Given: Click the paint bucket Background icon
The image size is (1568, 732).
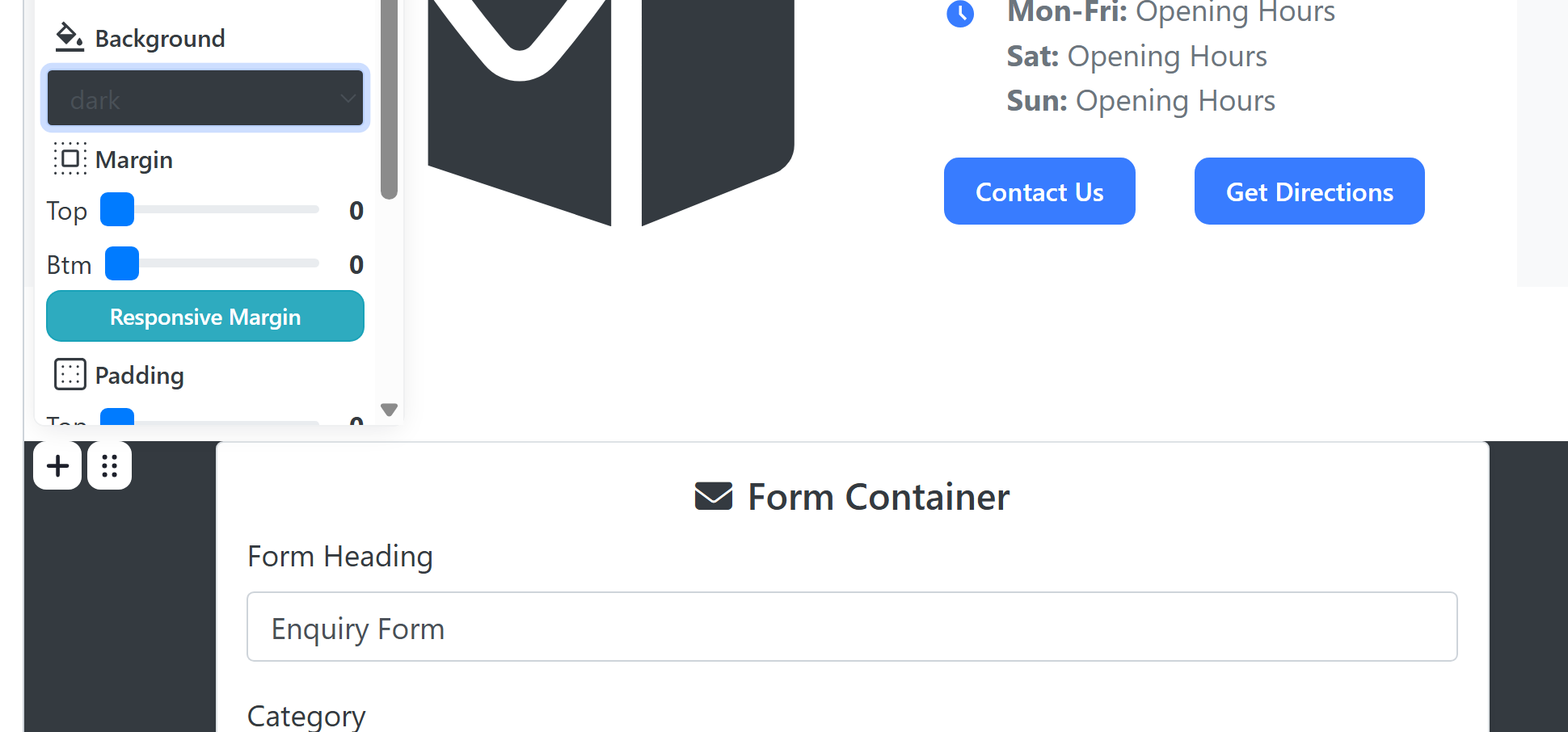Looking at the screenshot, I should pos(70,37).
